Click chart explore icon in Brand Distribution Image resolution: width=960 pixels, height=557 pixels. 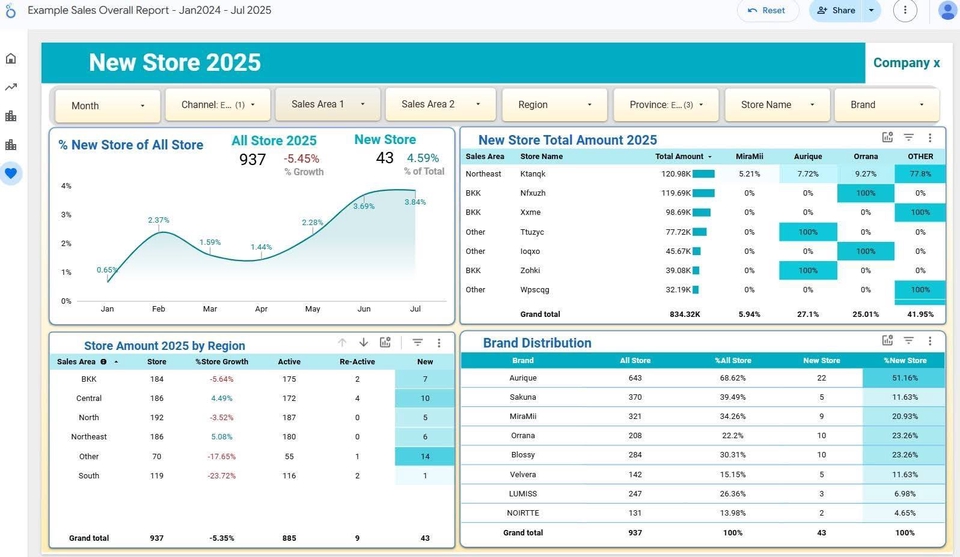(887, 340)
